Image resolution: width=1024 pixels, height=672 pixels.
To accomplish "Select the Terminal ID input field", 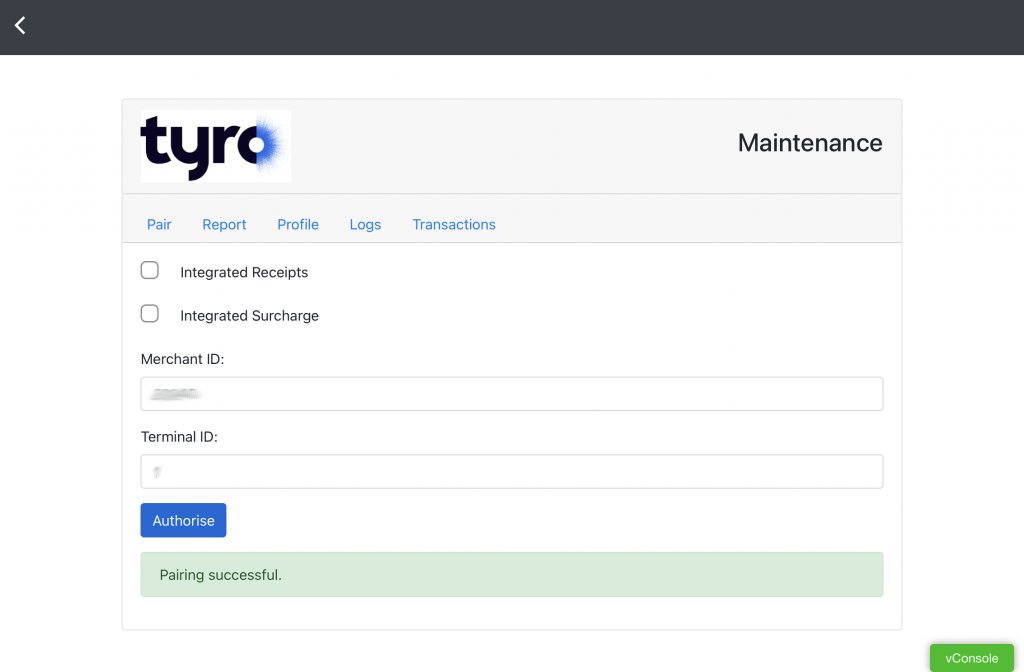I will pos(512,472).
